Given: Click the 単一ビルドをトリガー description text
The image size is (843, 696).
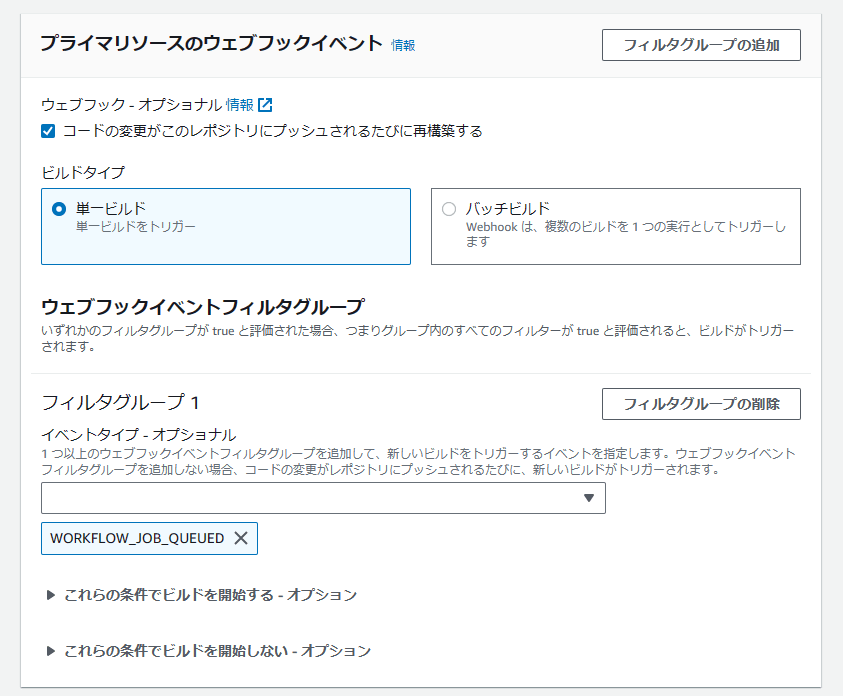Looking at the screenshot, I should pyautogui.click(x=136, y=227).
